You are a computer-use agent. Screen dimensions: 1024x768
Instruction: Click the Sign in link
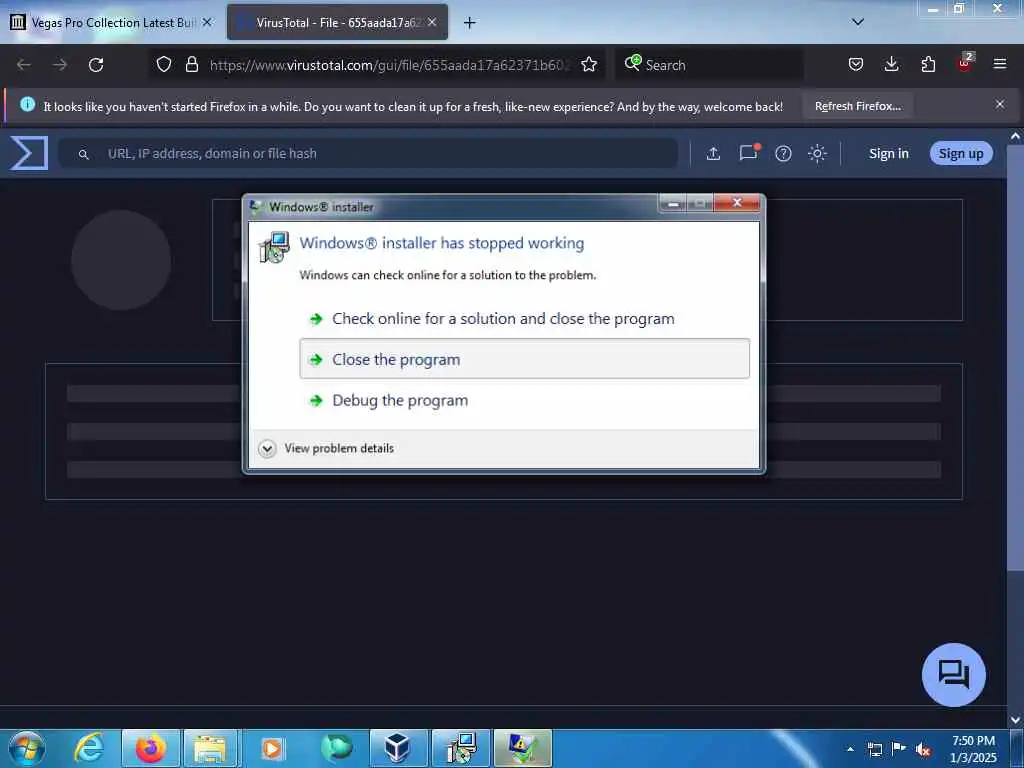pos(888,153)
